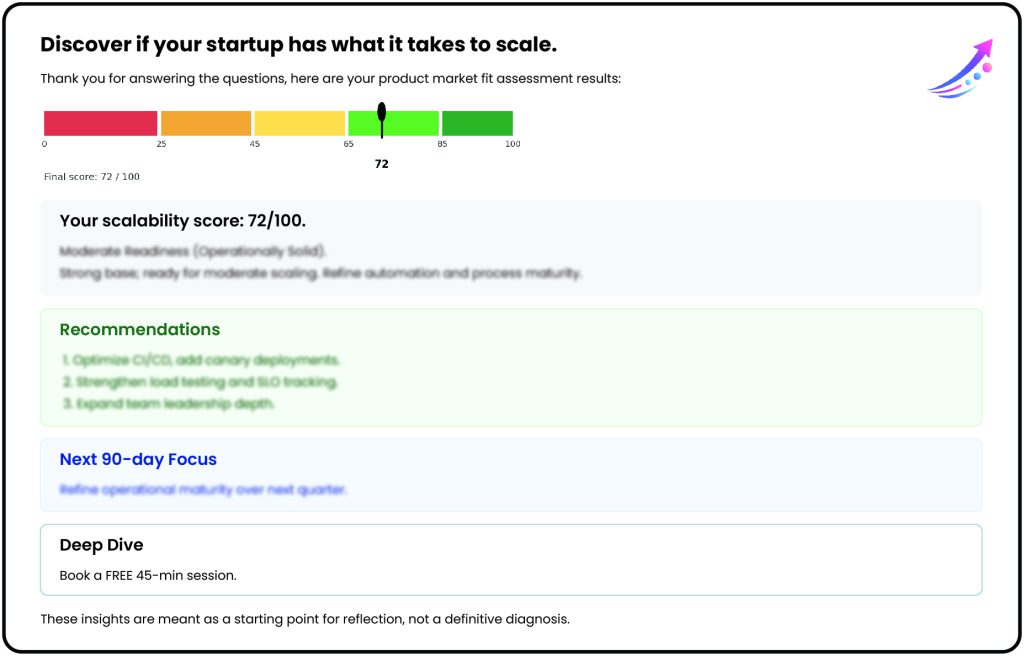Click the bold 72 label under gauge
Image resolution: width=1024 pixels, height=656 pixels.
click(x=382, y=164)
